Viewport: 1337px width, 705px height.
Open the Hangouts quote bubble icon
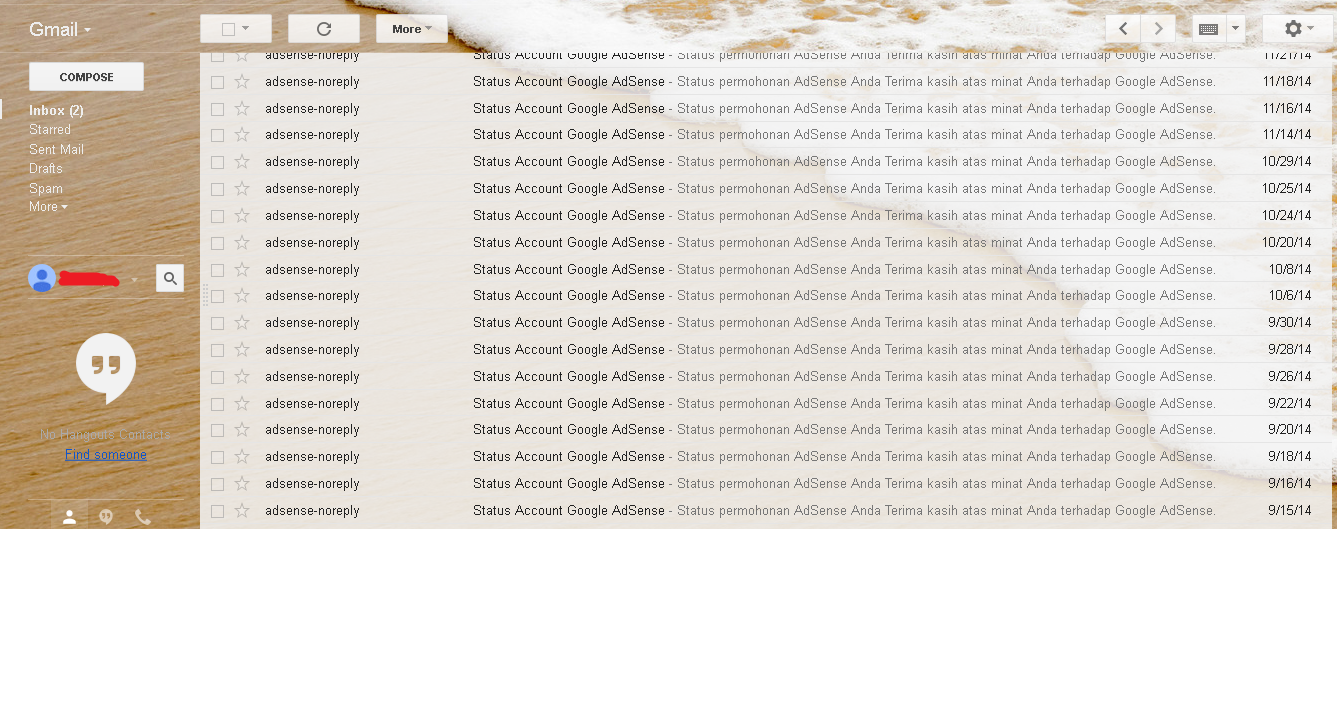pos(106,367)
